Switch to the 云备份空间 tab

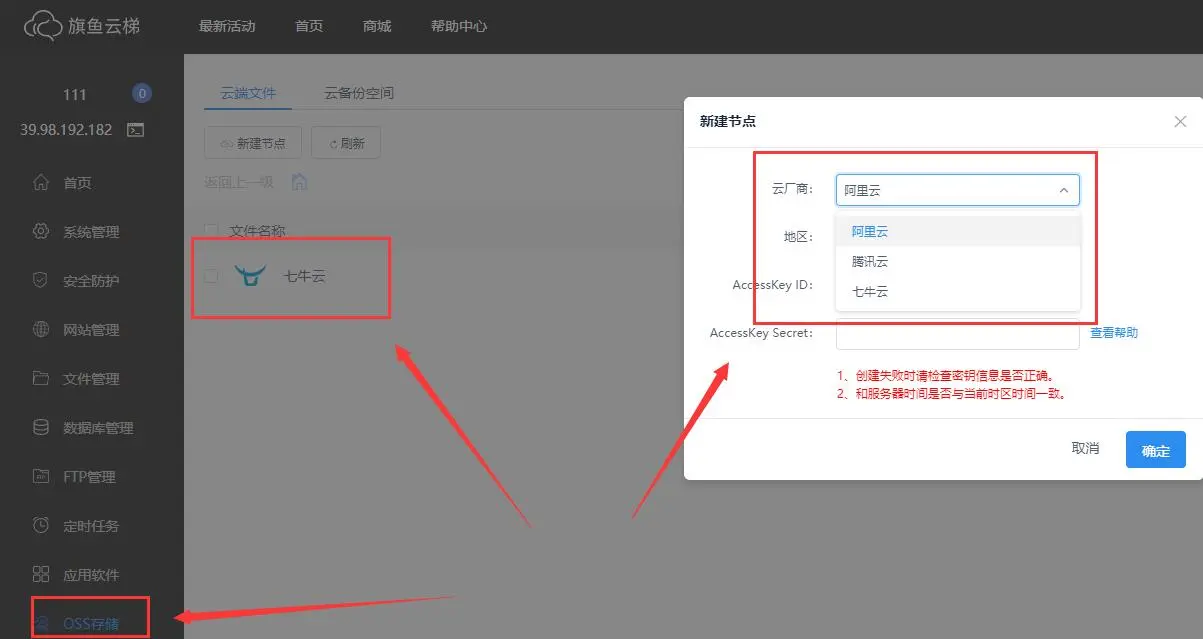(x=359, y=93)
